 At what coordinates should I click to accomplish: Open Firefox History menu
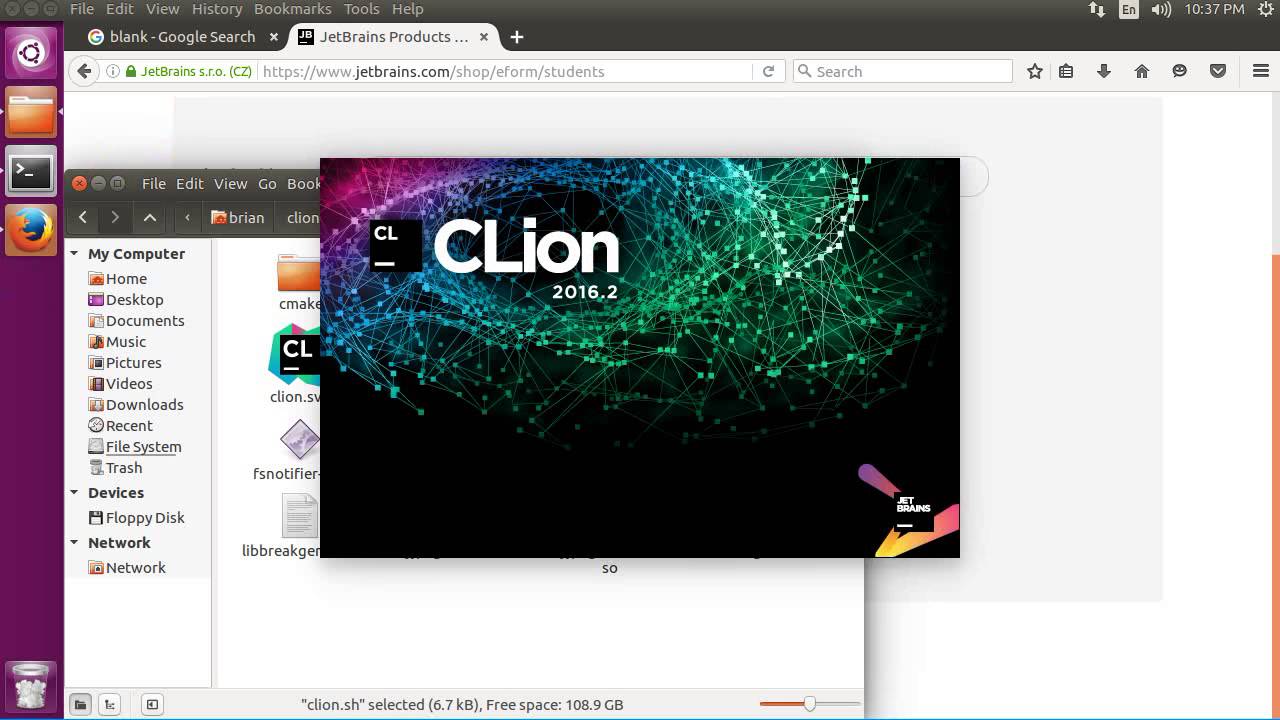click(x=217, y=9)
